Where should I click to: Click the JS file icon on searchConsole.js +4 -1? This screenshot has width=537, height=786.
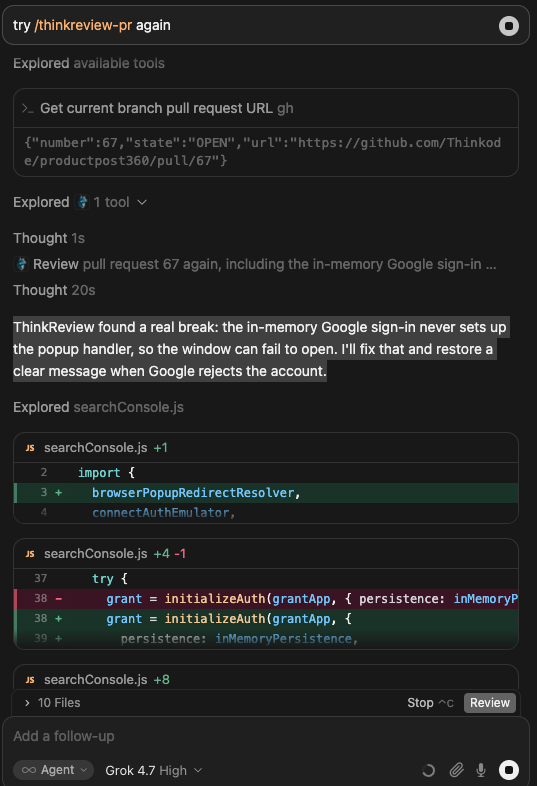tap(30, 553)
